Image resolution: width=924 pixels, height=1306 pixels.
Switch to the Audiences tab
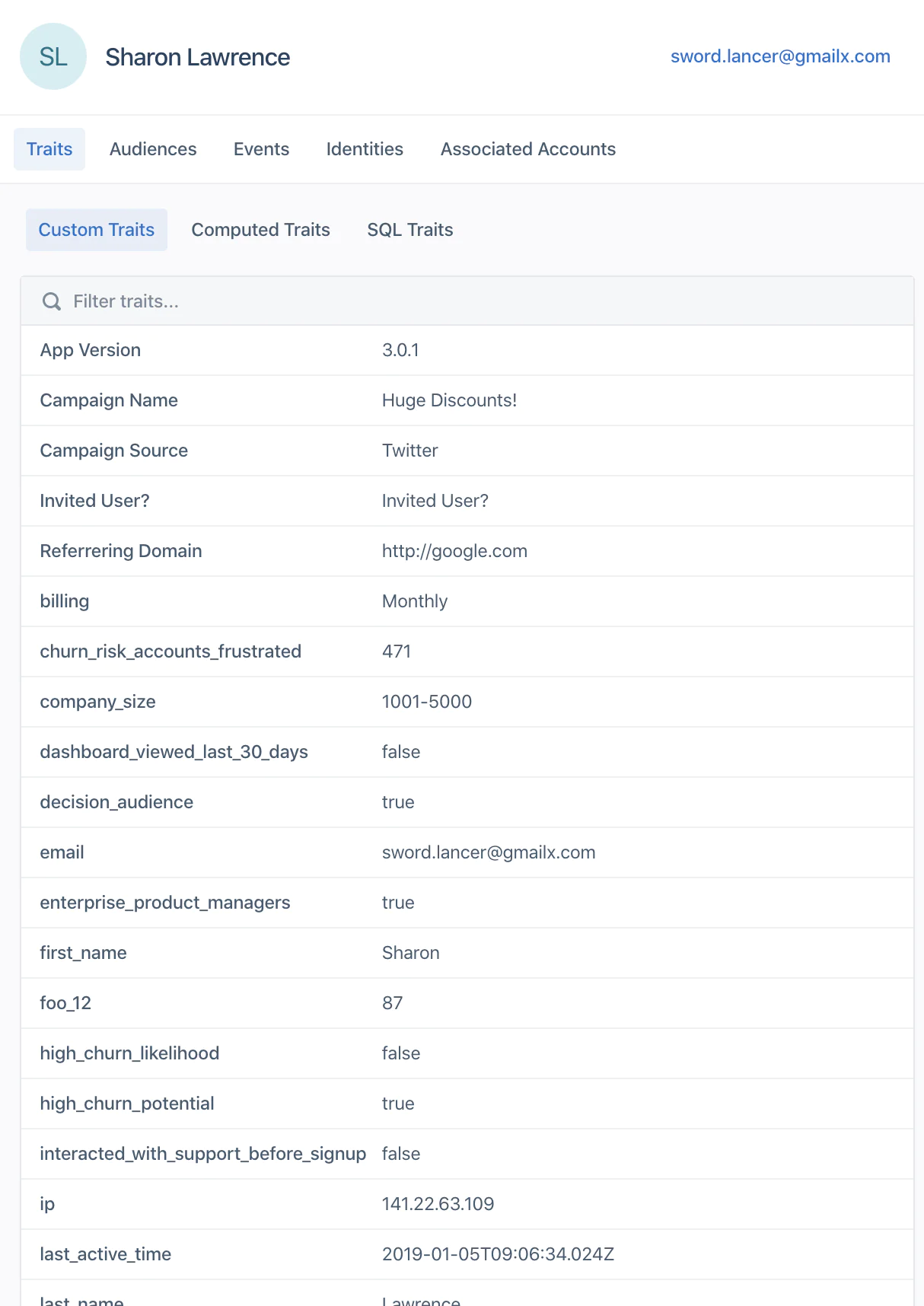pyautogui.click(x=153, y=149)
